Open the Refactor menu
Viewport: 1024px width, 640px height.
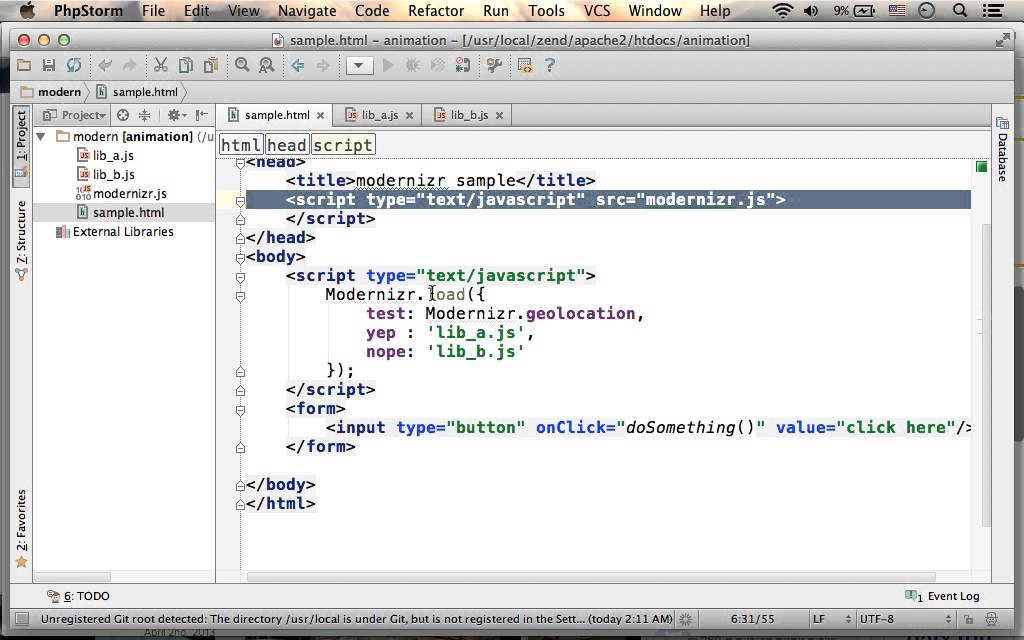point(436,10)
